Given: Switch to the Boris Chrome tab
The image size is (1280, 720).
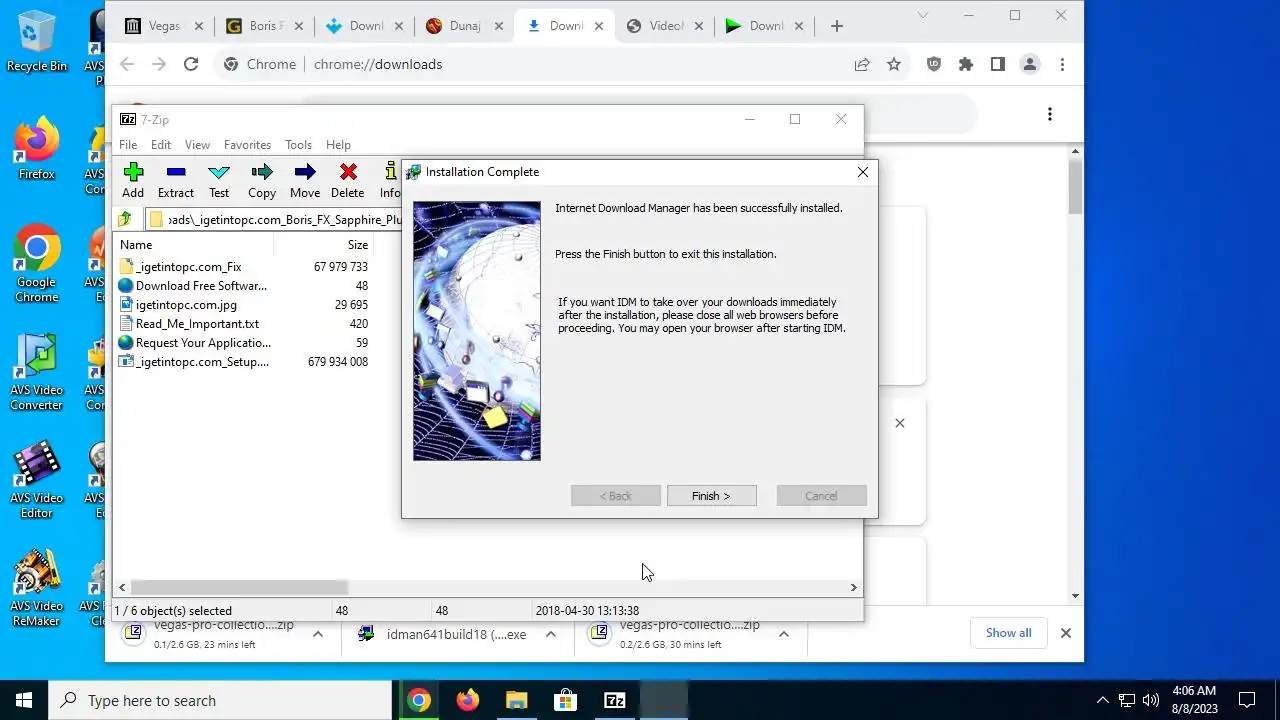Looking at the screenshot, I should pos(265,26).
